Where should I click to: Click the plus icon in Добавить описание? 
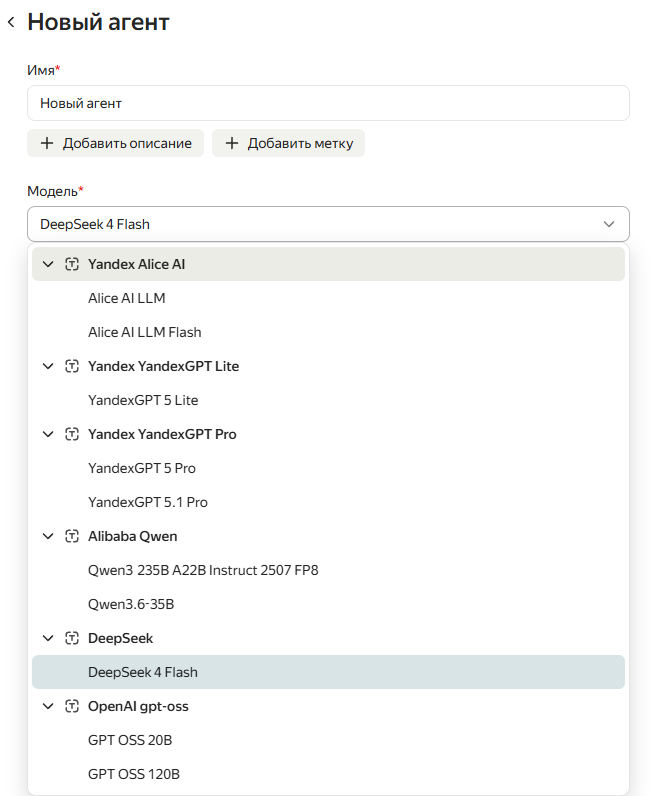tap(47, 143)
